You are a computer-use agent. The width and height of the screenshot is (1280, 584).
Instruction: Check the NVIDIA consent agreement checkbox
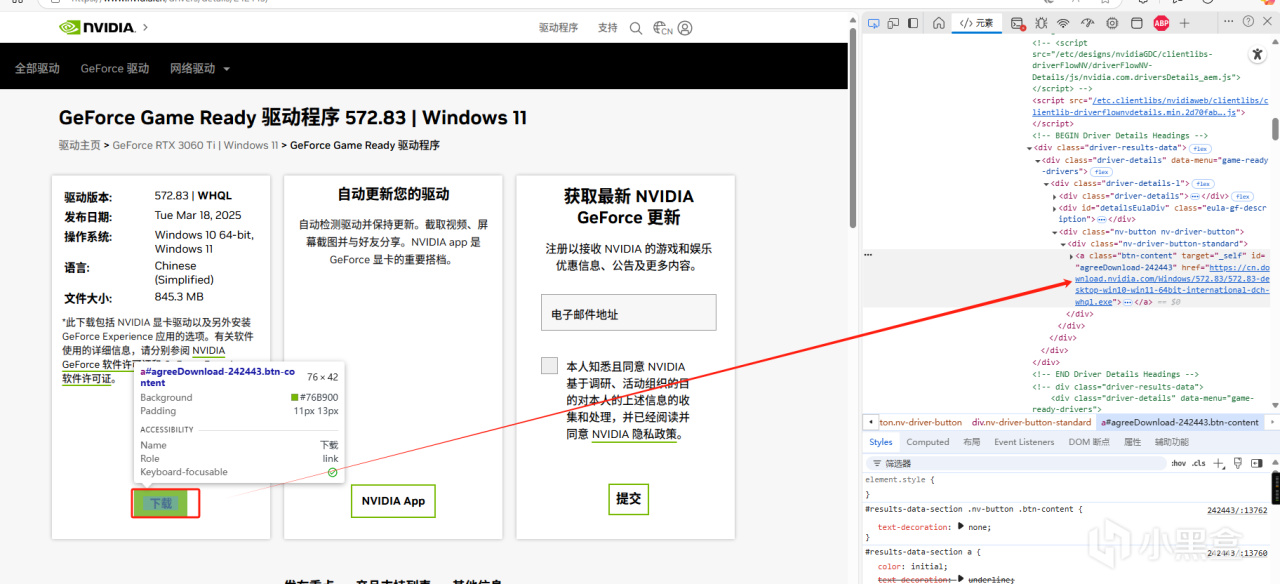point(549,366)
